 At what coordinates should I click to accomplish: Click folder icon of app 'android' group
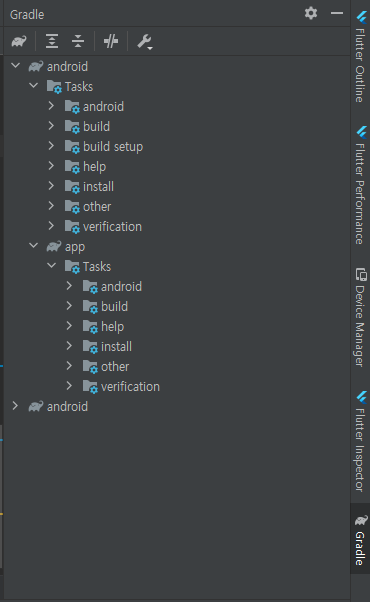[90, 287]
